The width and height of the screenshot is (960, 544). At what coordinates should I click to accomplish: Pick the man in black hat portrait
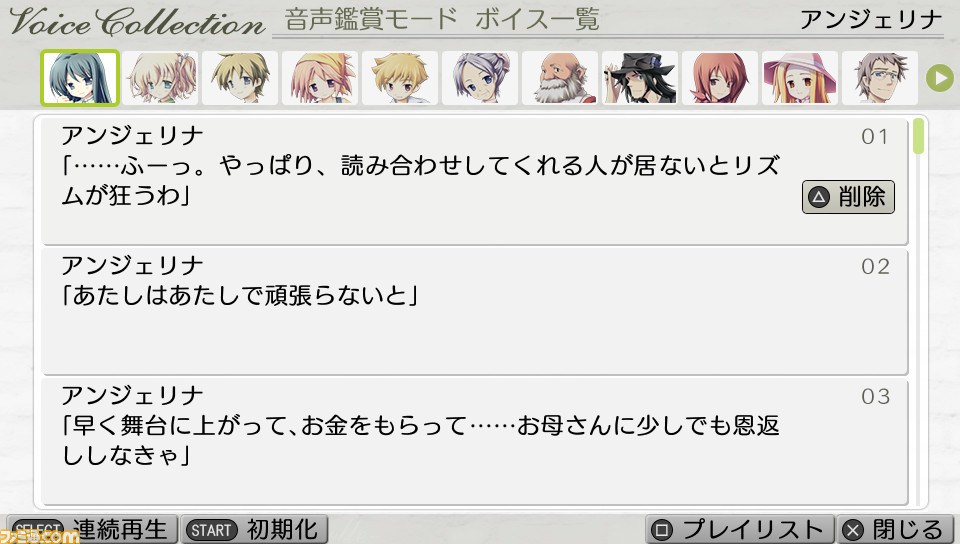click(x=640, y=78)
